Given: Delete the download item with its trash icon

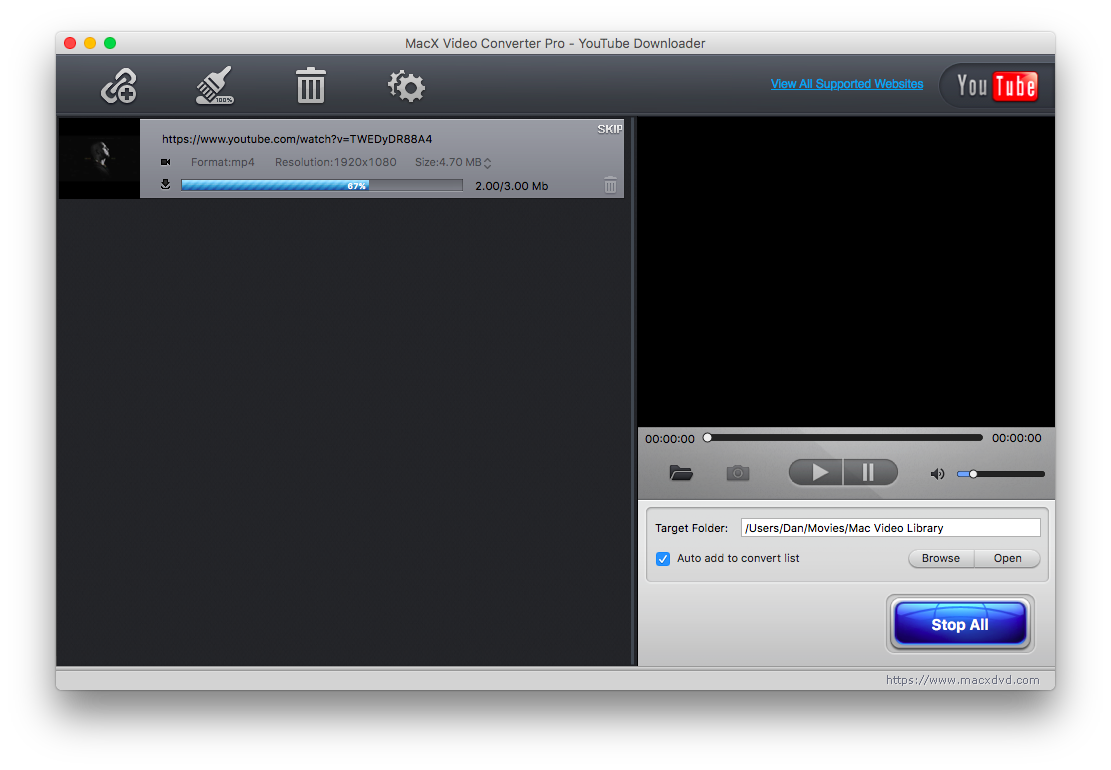Looking at the screenshot, I should pos(610,186).
